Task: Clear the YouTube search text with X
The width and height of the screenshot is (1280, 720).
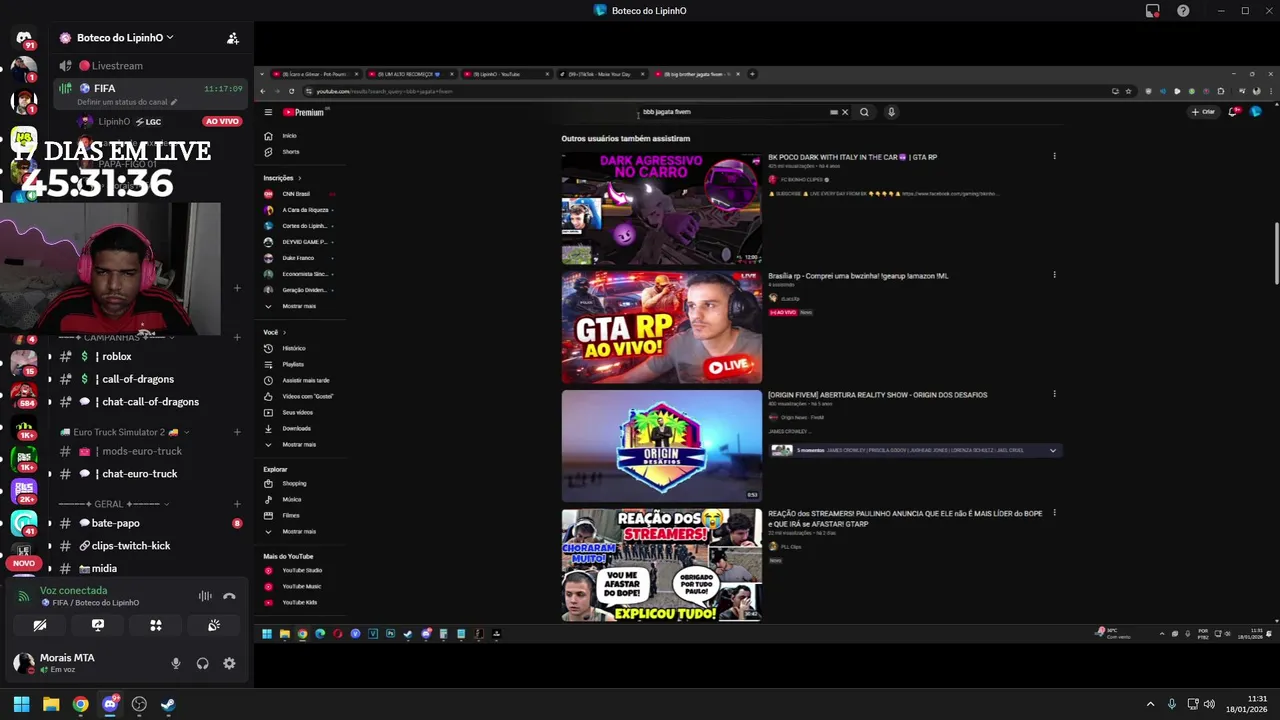Action: click(x=845, y=112)
